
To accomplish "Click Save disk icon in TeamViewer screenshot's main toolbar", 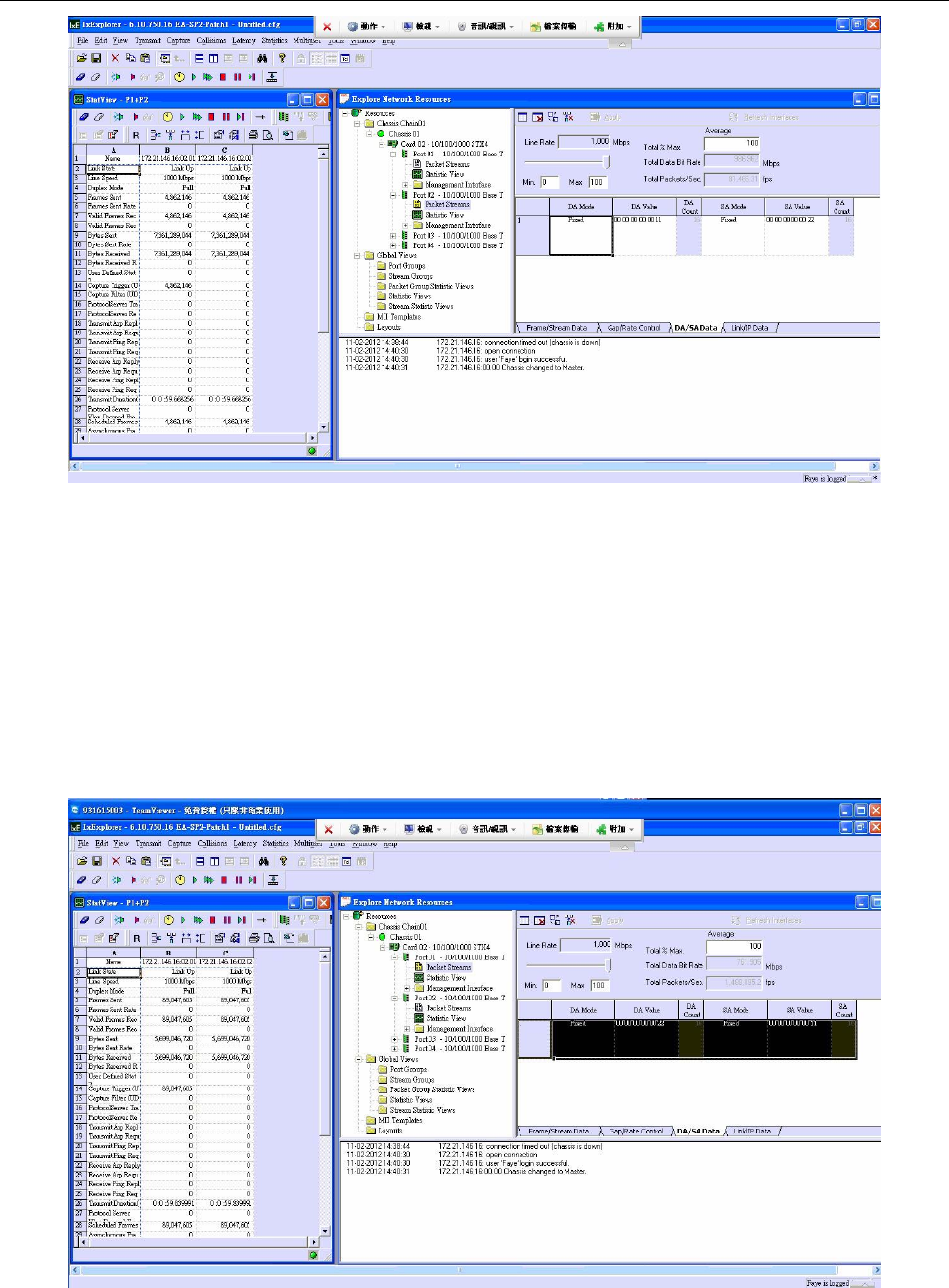I will 97,861.
